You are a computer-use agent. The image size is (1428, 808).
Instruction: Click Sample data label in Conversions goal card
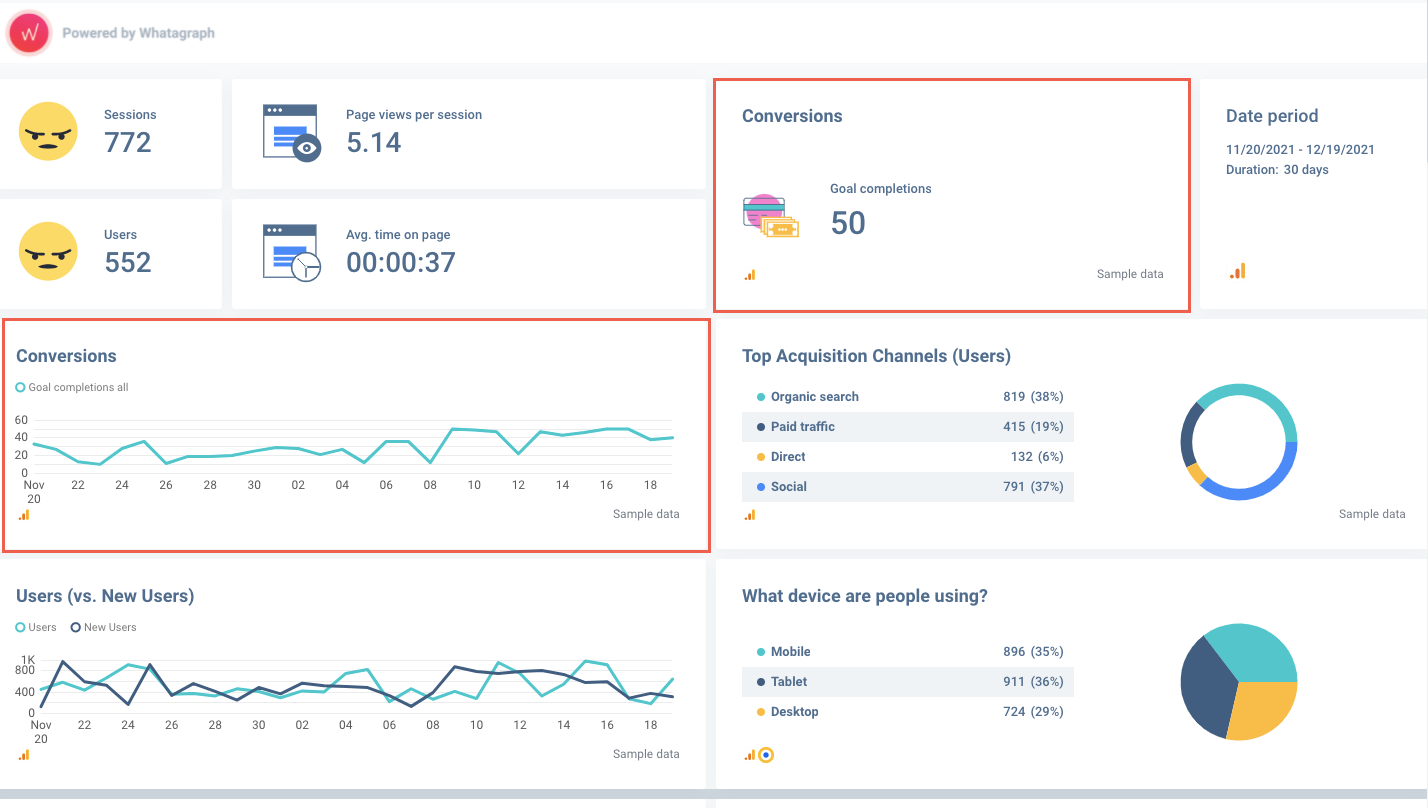pyautogui.click(x=1130, y=274)
